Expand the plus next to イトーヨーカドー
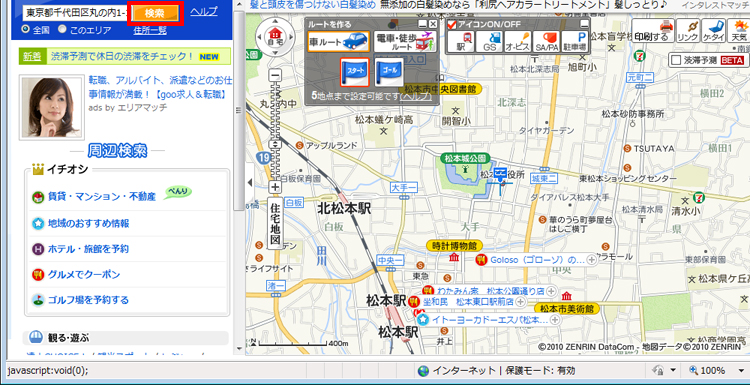 pyautogui.click(x=555, y=319)
